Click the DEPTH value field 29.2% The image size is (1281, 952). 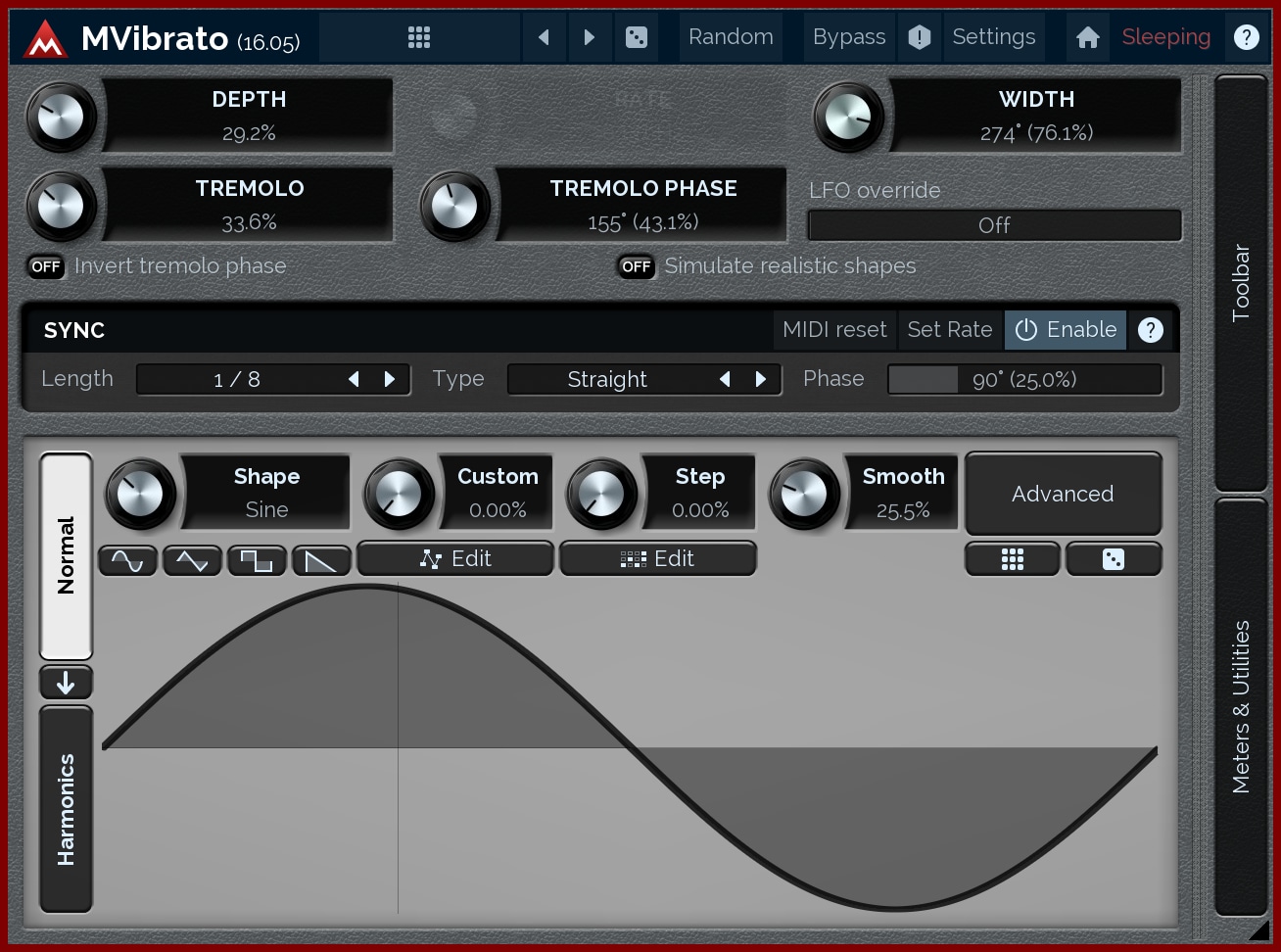point(249,117)
